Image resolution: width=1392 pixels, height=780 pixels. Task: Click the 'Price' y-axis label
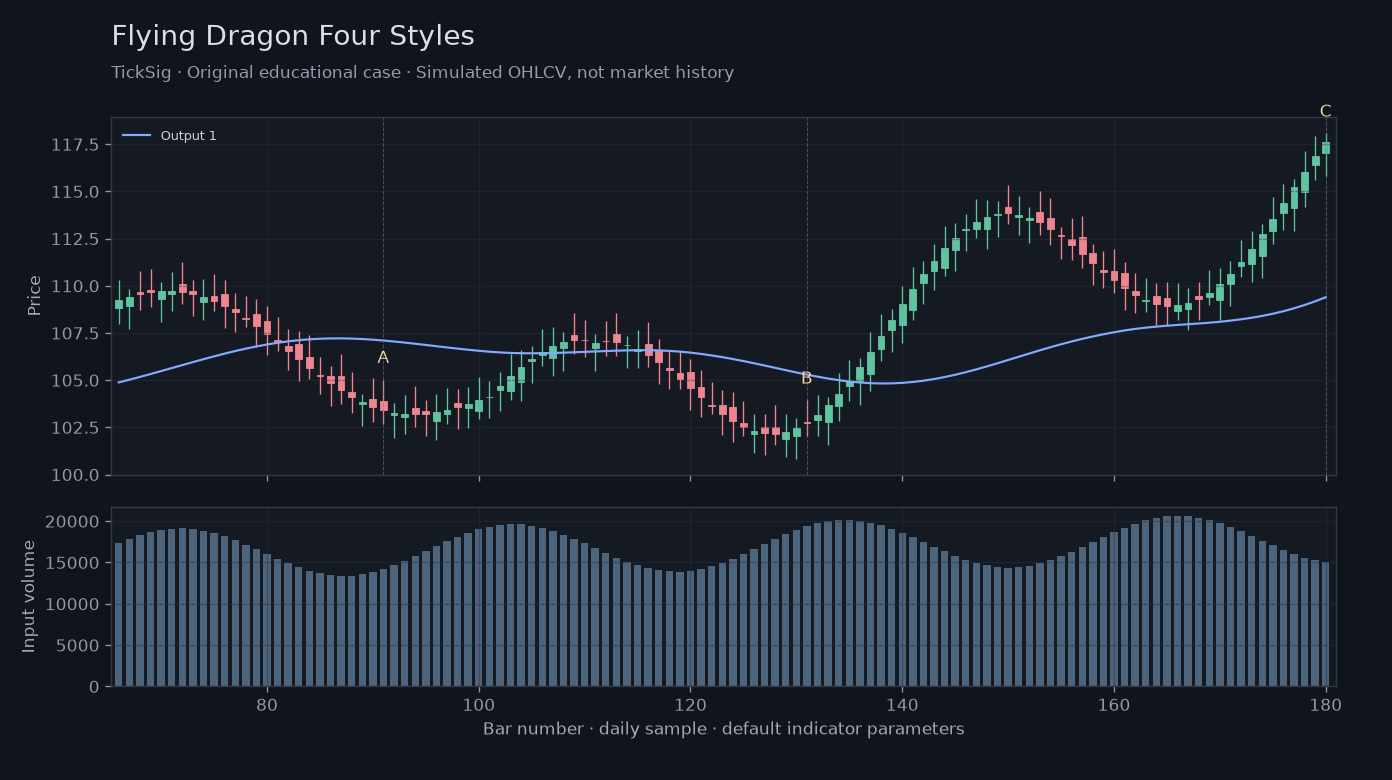[x=35, y=295]
